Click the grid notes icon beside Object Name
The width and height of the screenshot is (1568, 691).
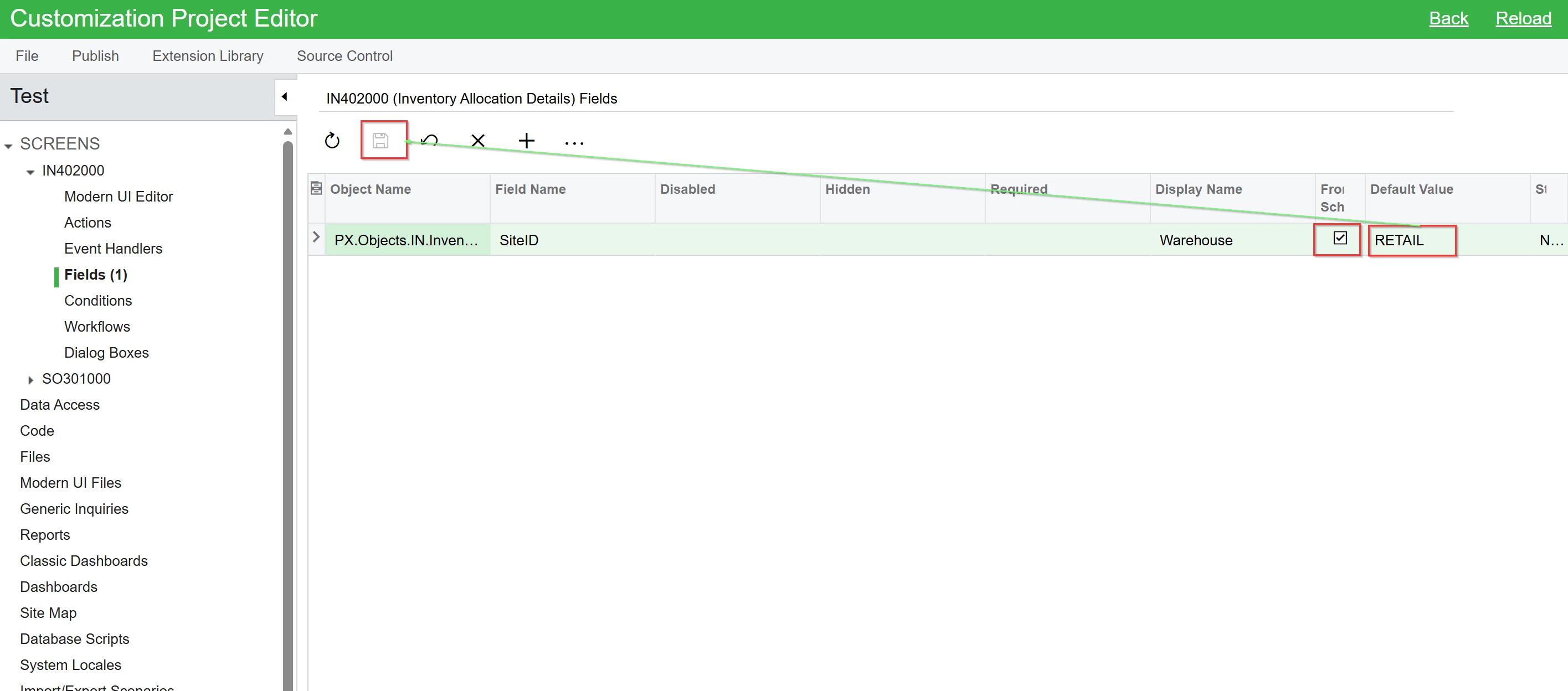click(x=316, y=189)
